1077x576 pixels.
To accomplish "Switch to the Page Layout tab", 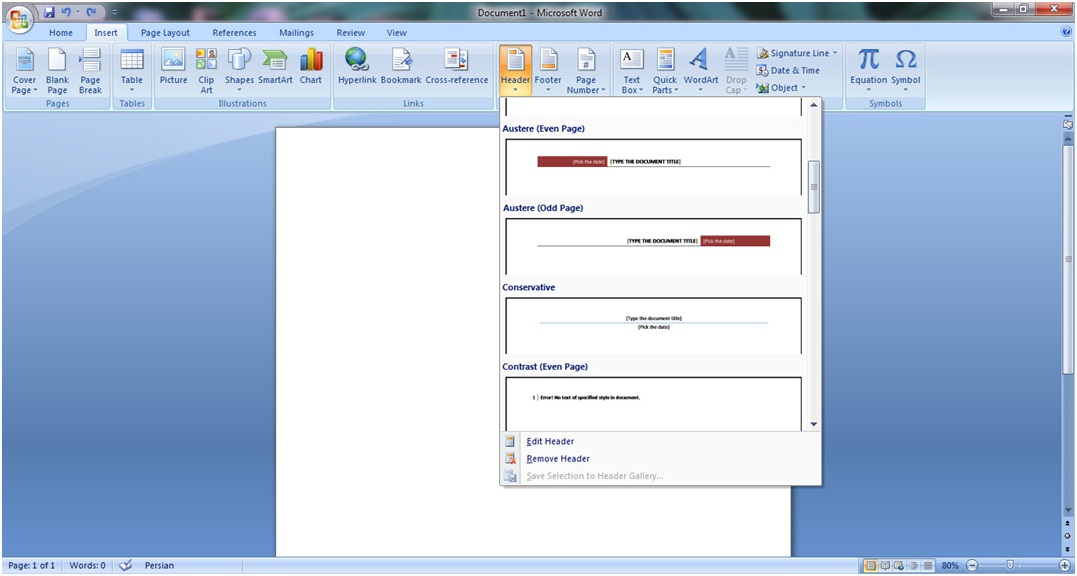I will [165, 32].
